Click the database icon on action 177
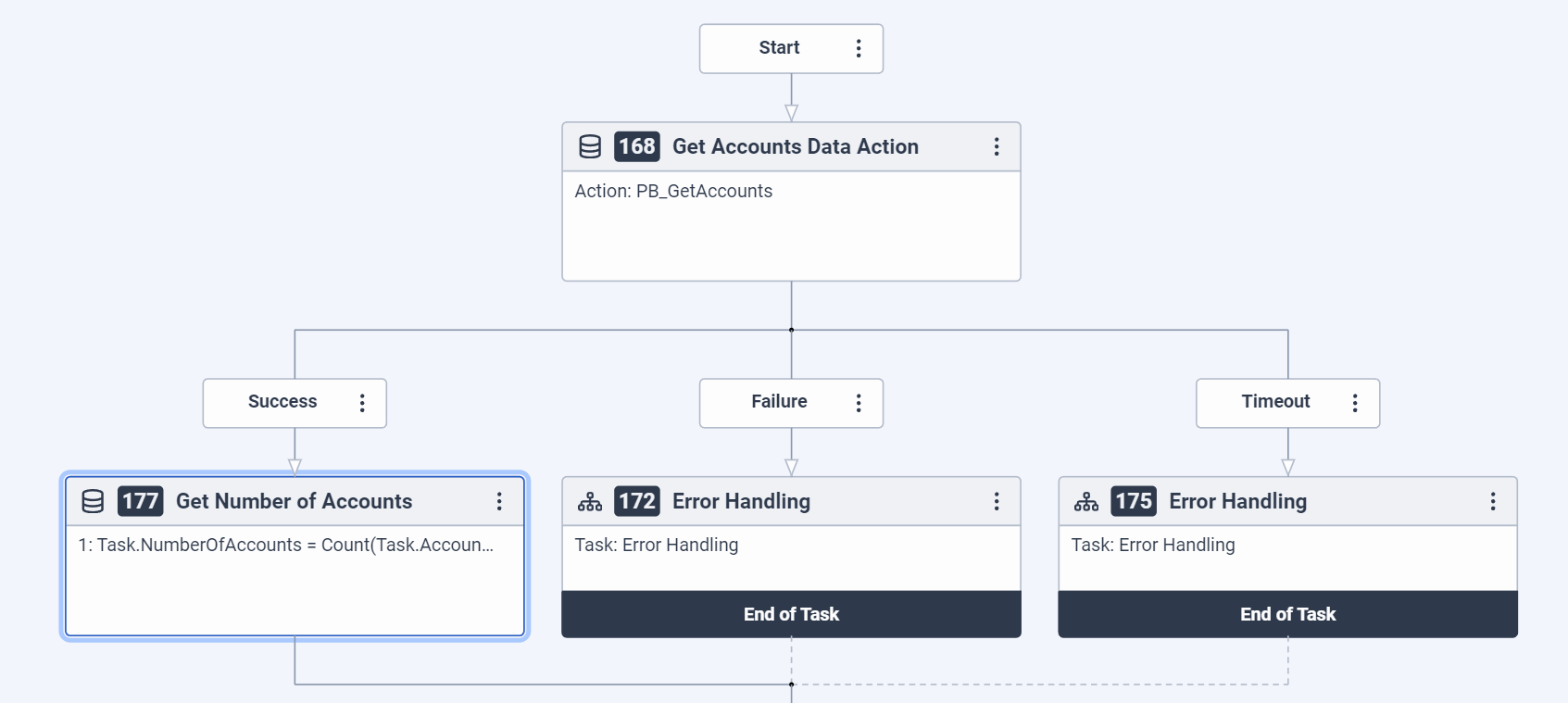 pyautogui.click(x=93, y=501)
